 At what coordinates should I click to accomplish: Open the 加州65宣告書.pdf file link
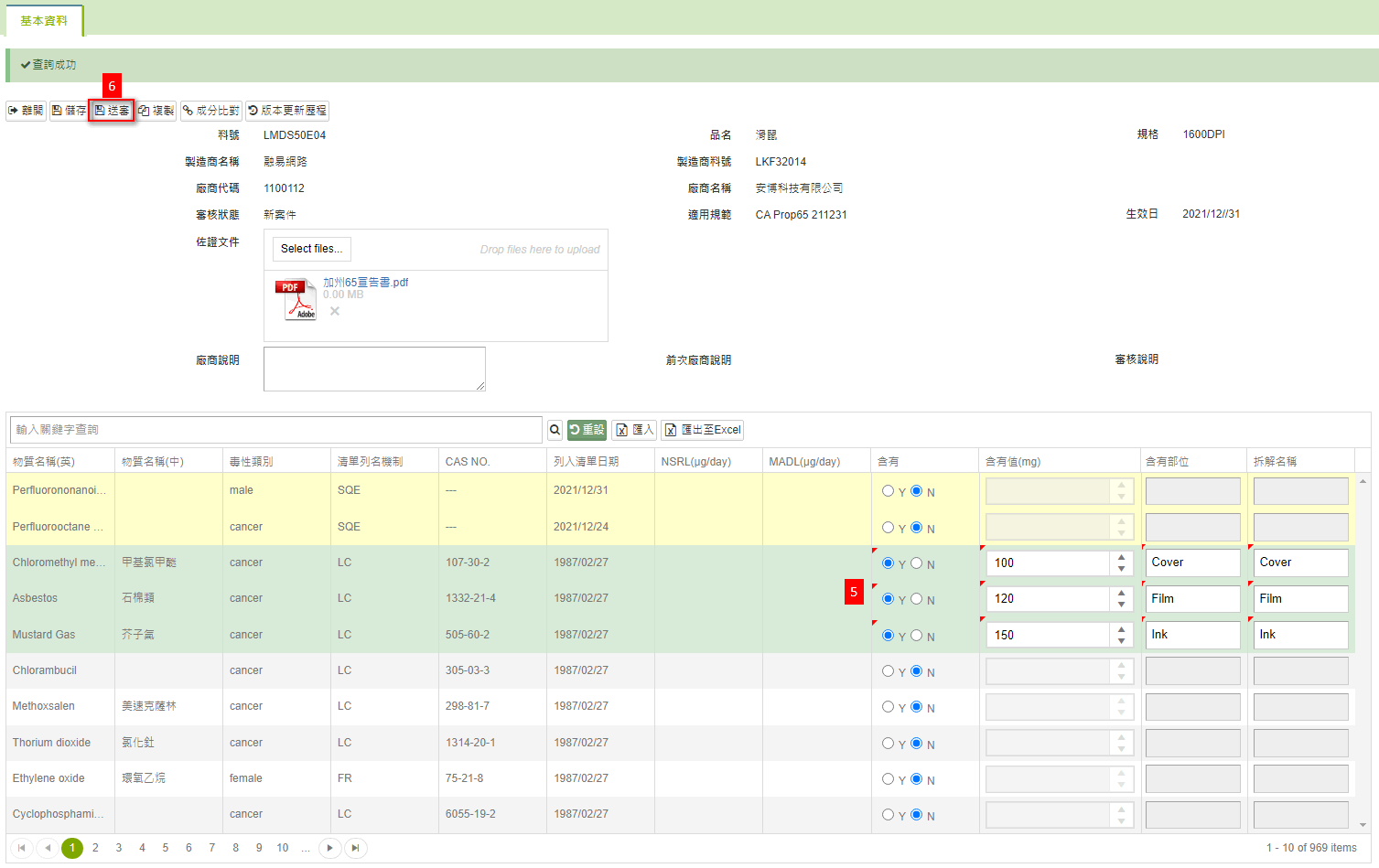(x=365, y=283)
